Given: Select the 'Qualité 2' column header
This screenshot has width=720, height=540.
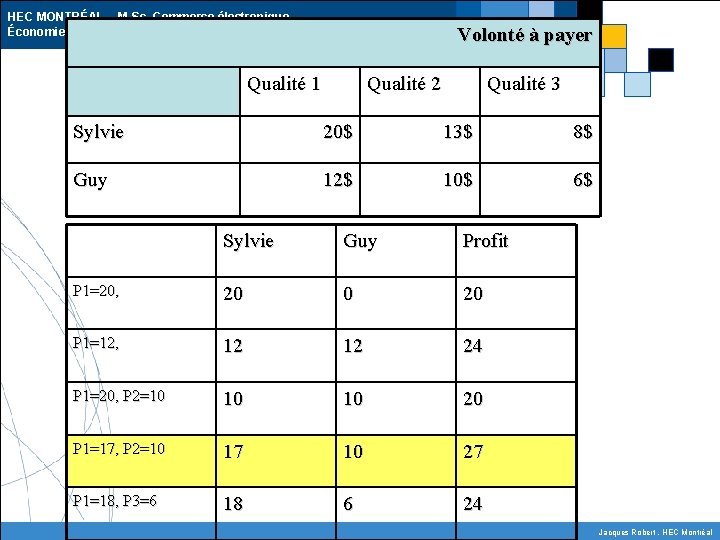Looking at the screenshot, I should point(404,84).
